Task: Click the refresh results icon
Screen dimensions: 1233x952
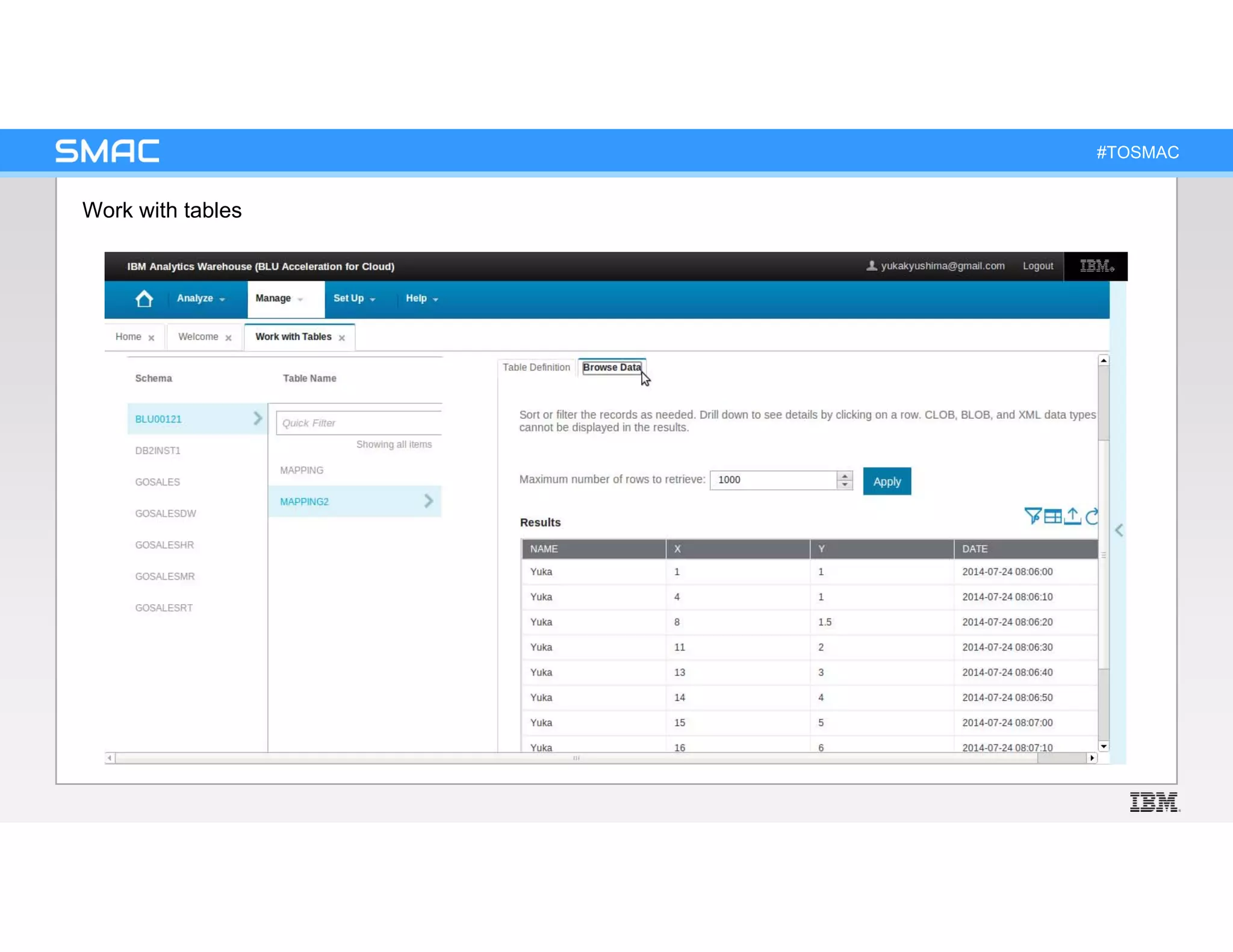Action: pos(1092,516)
